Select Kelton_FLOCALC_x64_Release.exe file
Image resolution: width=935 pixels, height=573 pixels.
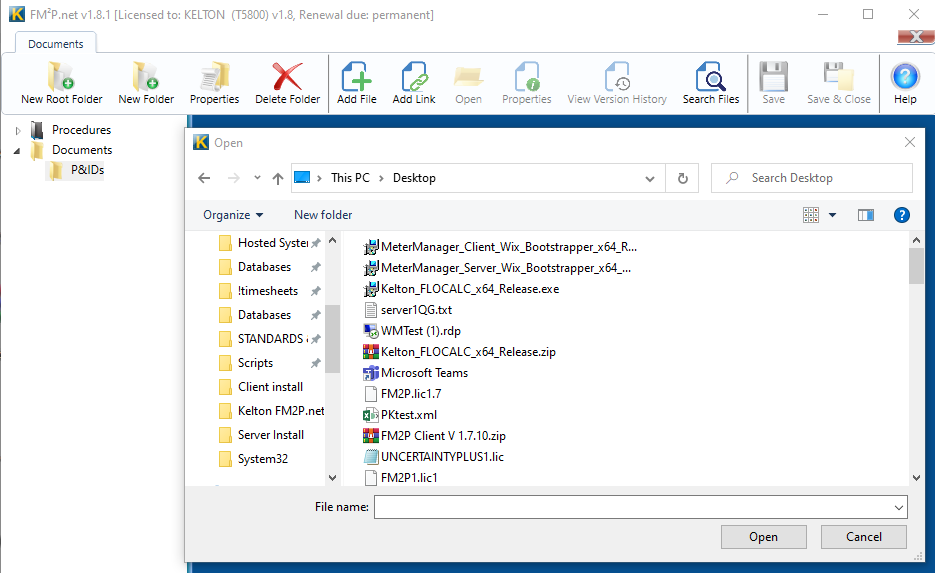click(461, 289)
